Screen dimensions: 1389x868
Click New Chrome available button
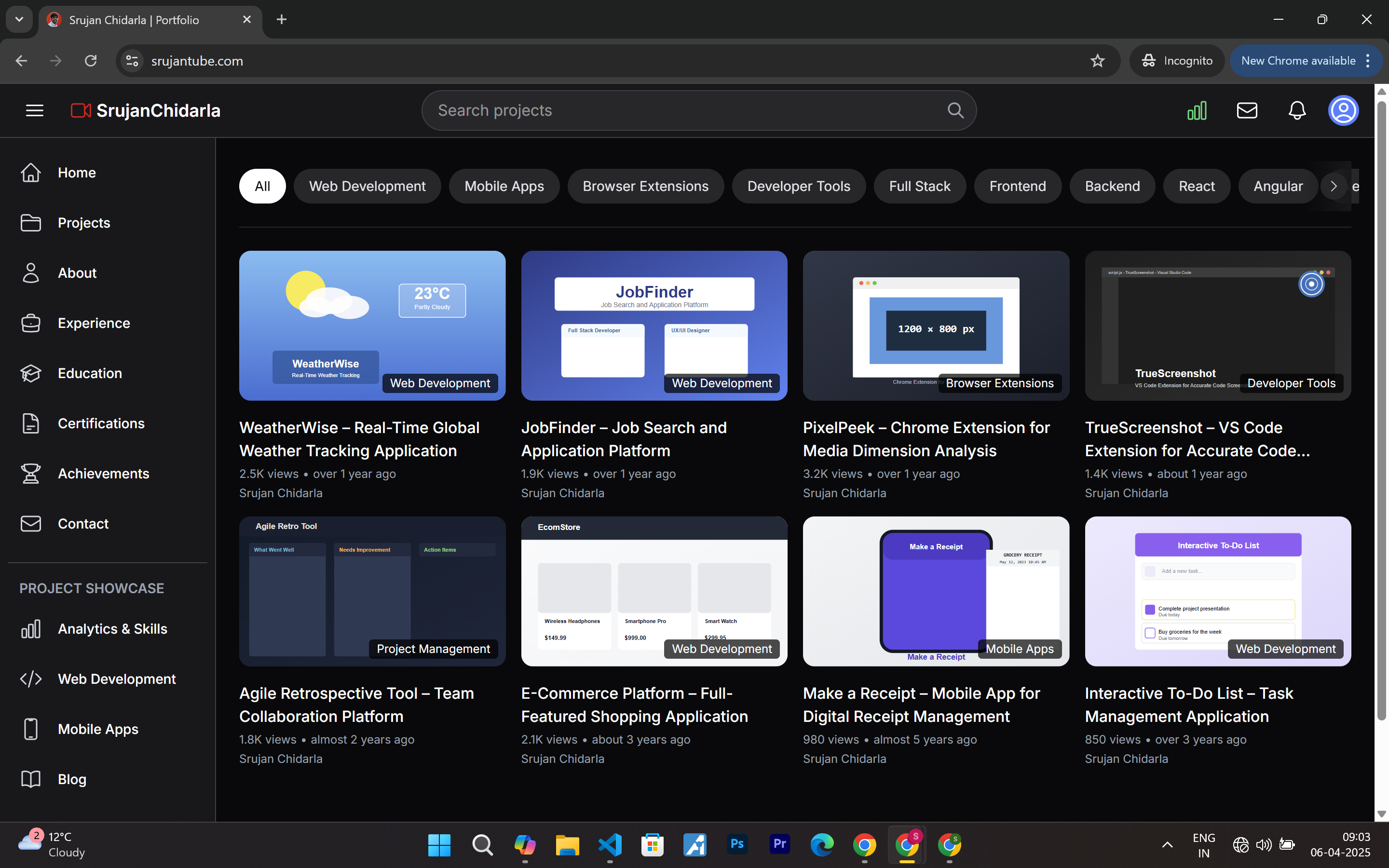click(1305, 61)
